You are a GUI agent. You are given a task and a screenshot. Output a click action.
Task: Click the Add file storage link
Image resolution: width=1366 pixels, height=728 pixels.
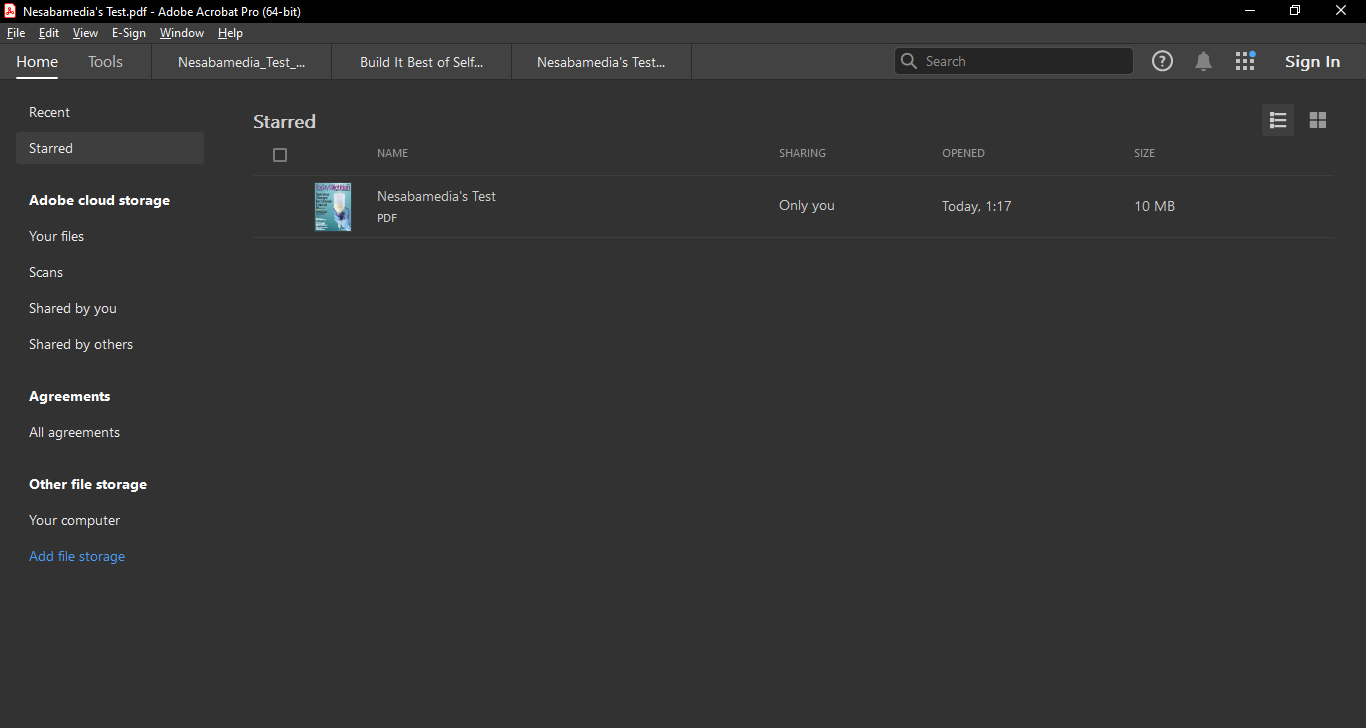[x=77, y=556]
